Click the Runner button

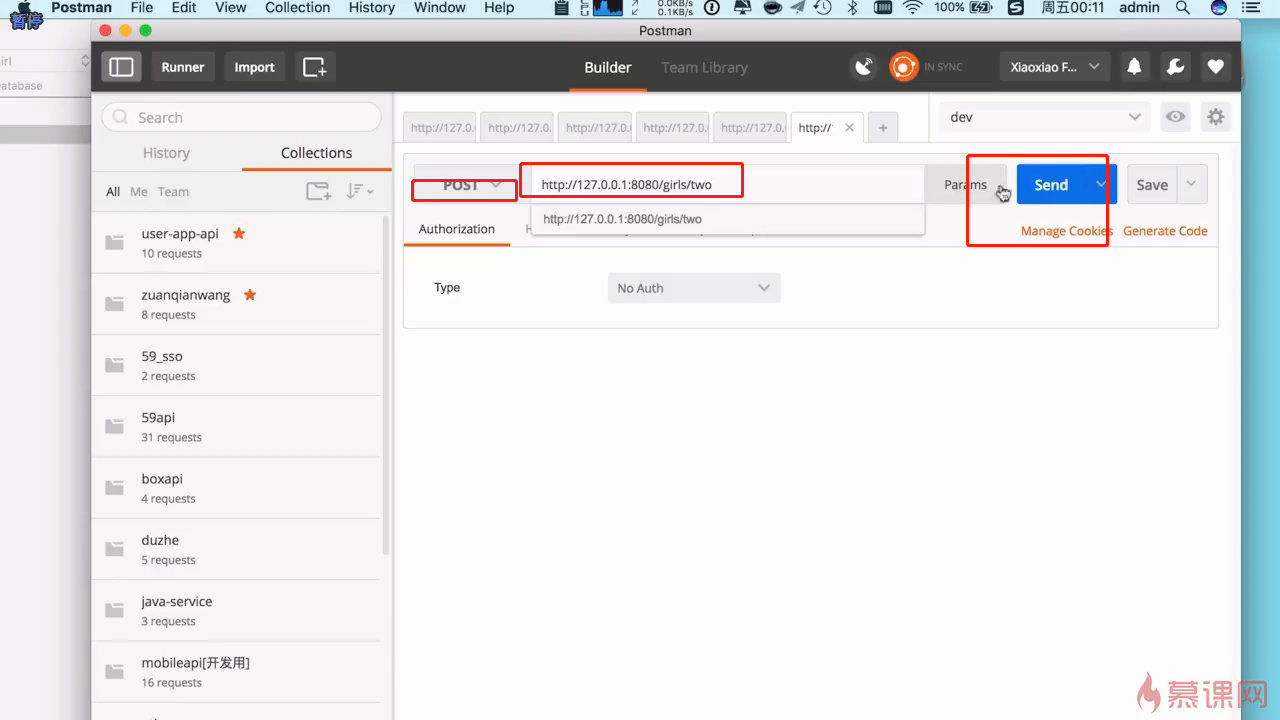(x=183, y=67)
